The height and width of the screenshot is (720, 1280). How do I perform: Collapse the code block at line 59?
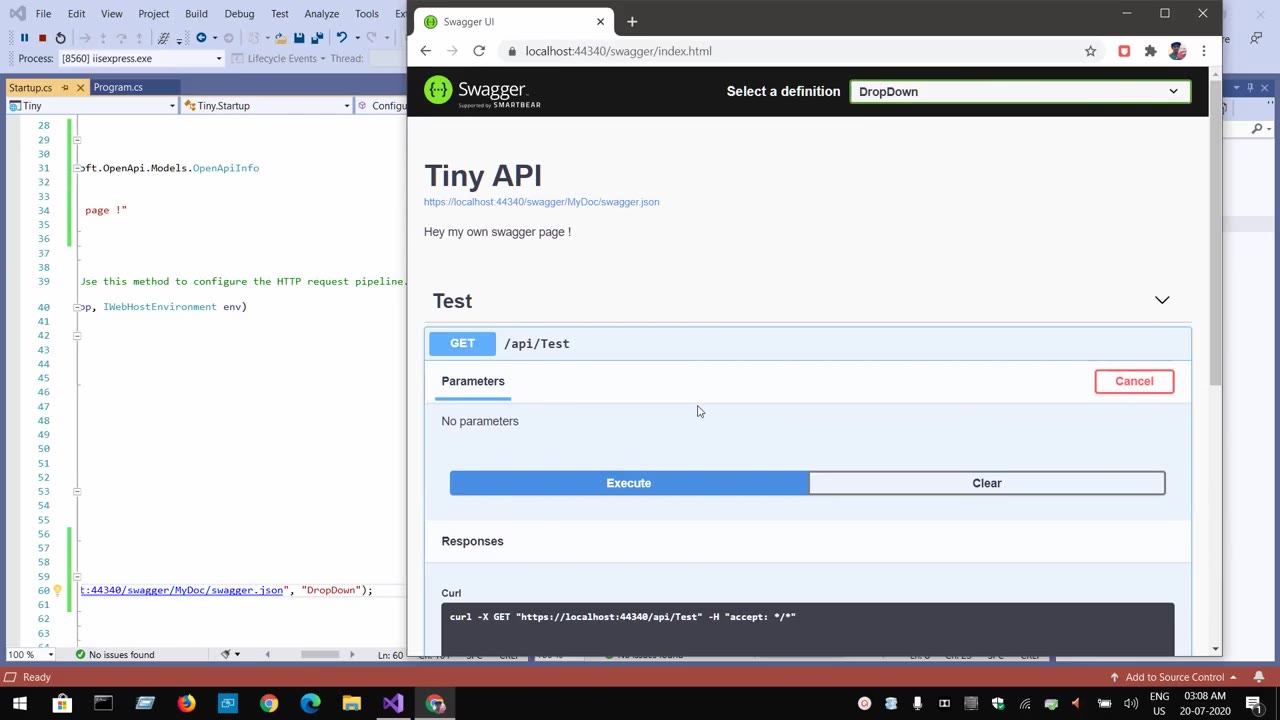click(76, 576)
